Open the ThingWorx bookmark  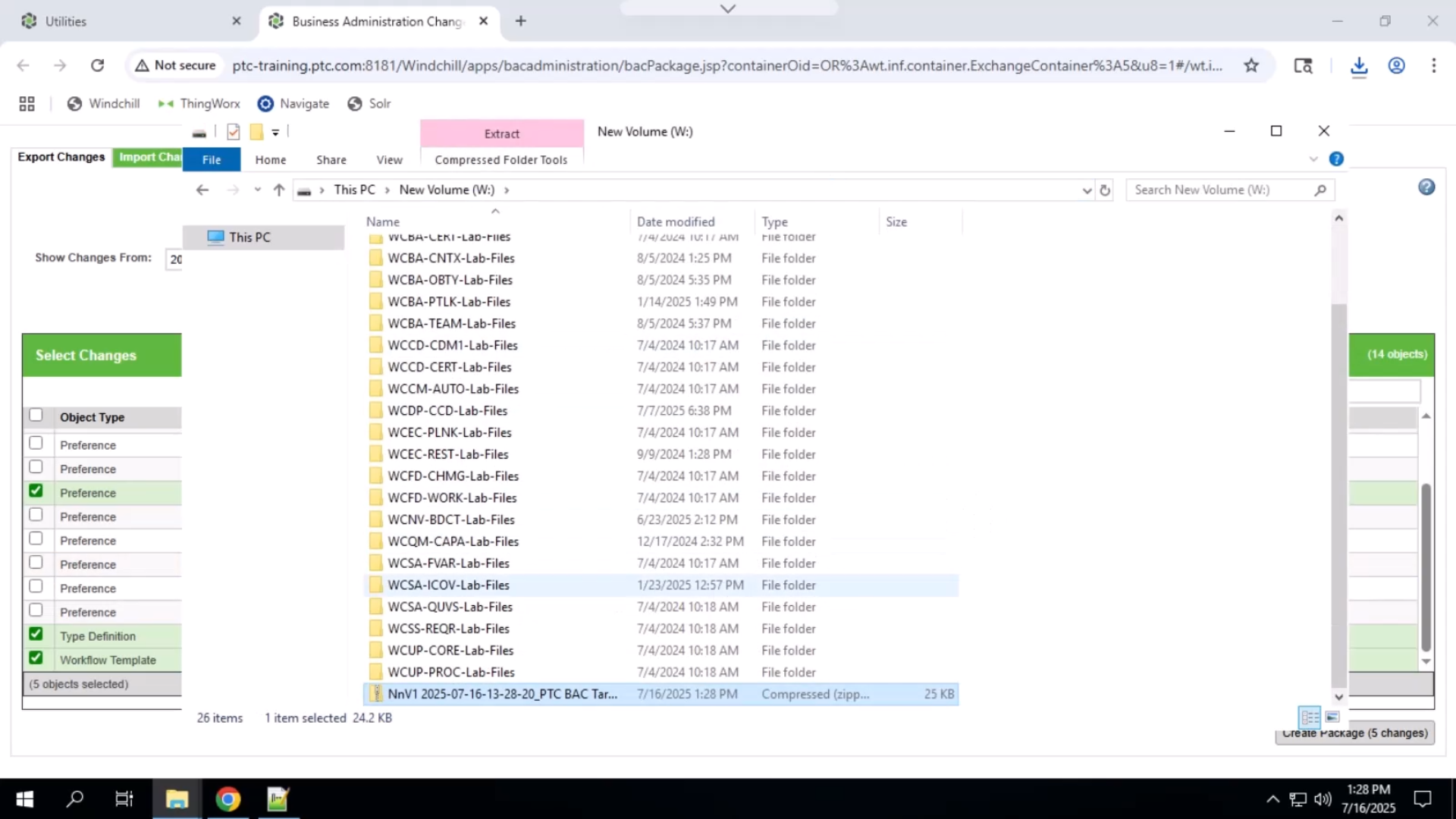(199, 104)
